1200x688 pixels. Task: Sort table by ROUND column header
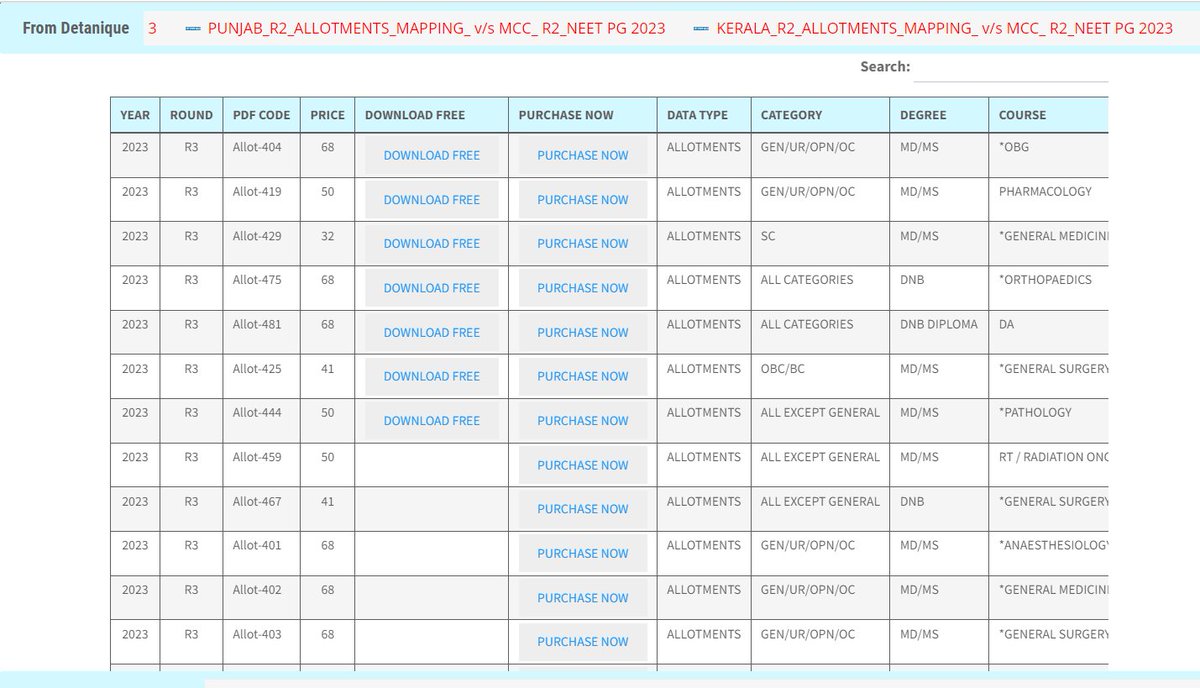click(191, 115)
